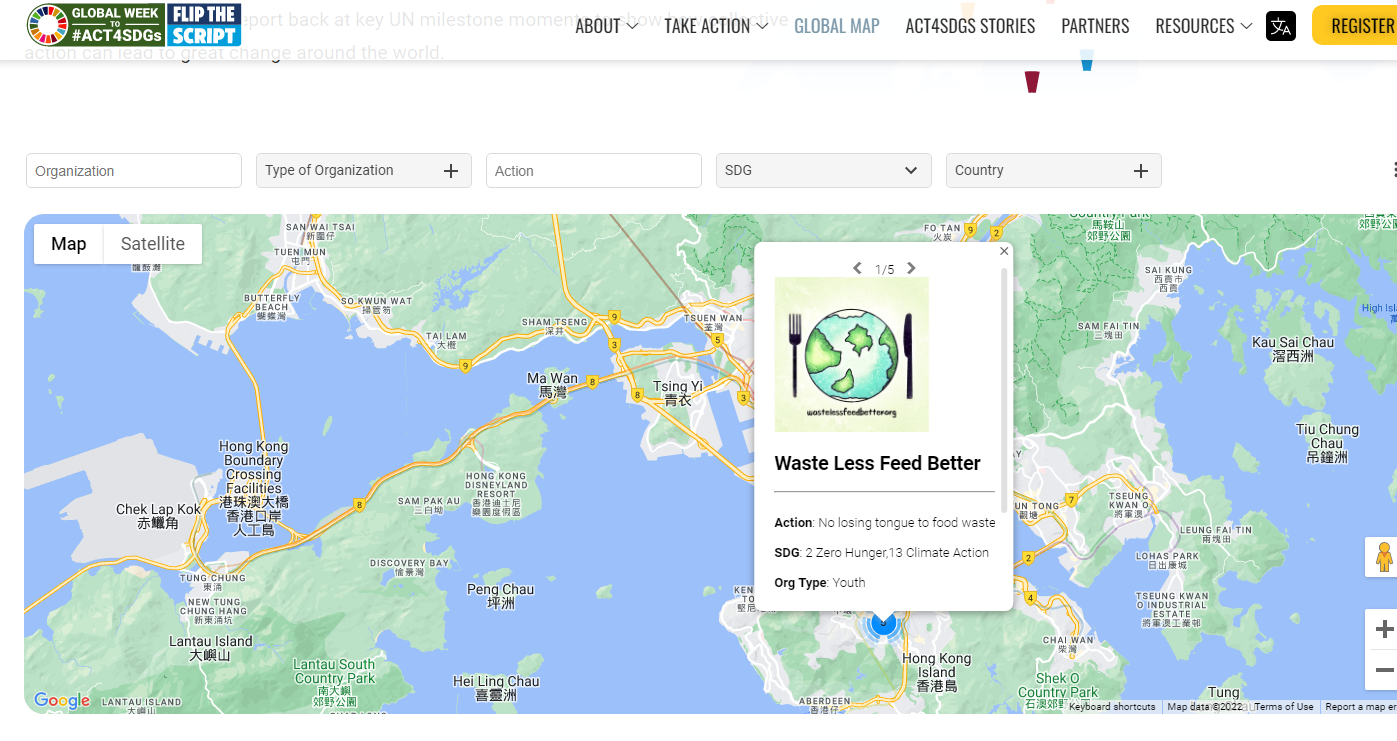The width and height of the screenshot is (1397, 741).
Task: Click the Google logo on the map
Action: coord(62,700)
